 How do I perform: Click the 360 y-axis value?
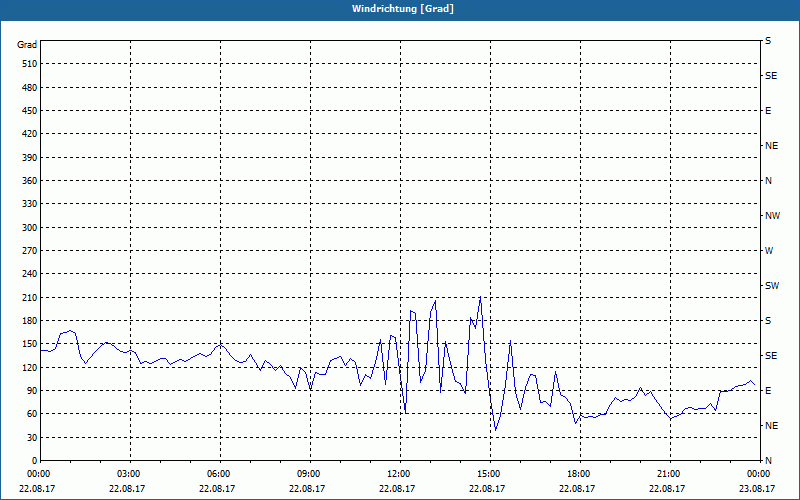point(30,181)
